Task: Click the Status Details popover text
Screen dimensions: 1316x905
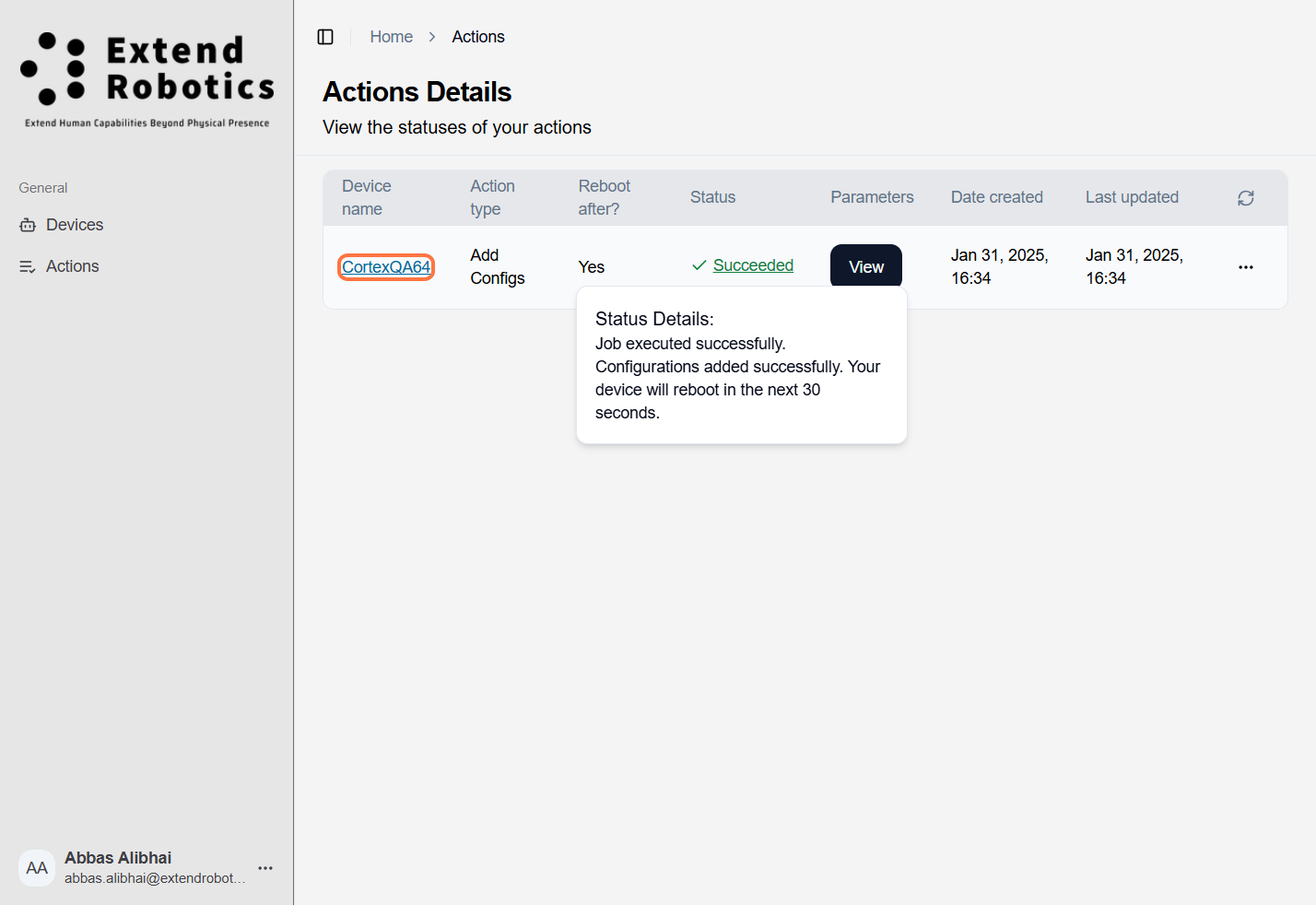Action: pyautogui.click(x=737, y=367)
